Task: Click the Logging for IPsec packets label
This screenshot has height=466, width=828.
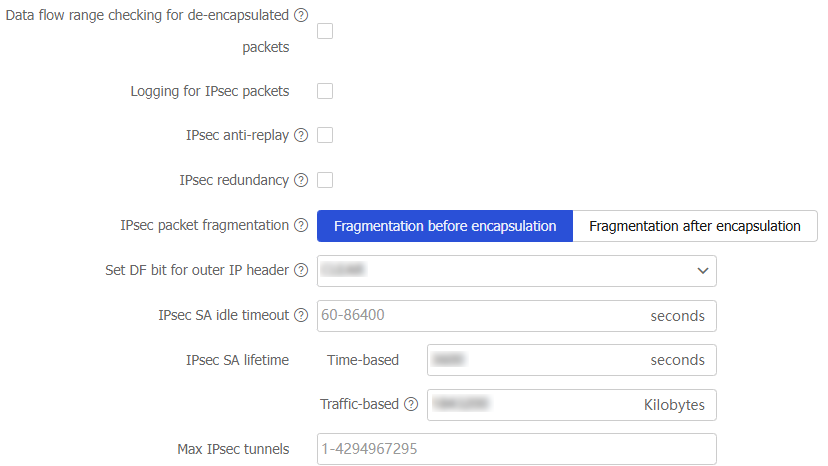Action: tap(210, 91)
